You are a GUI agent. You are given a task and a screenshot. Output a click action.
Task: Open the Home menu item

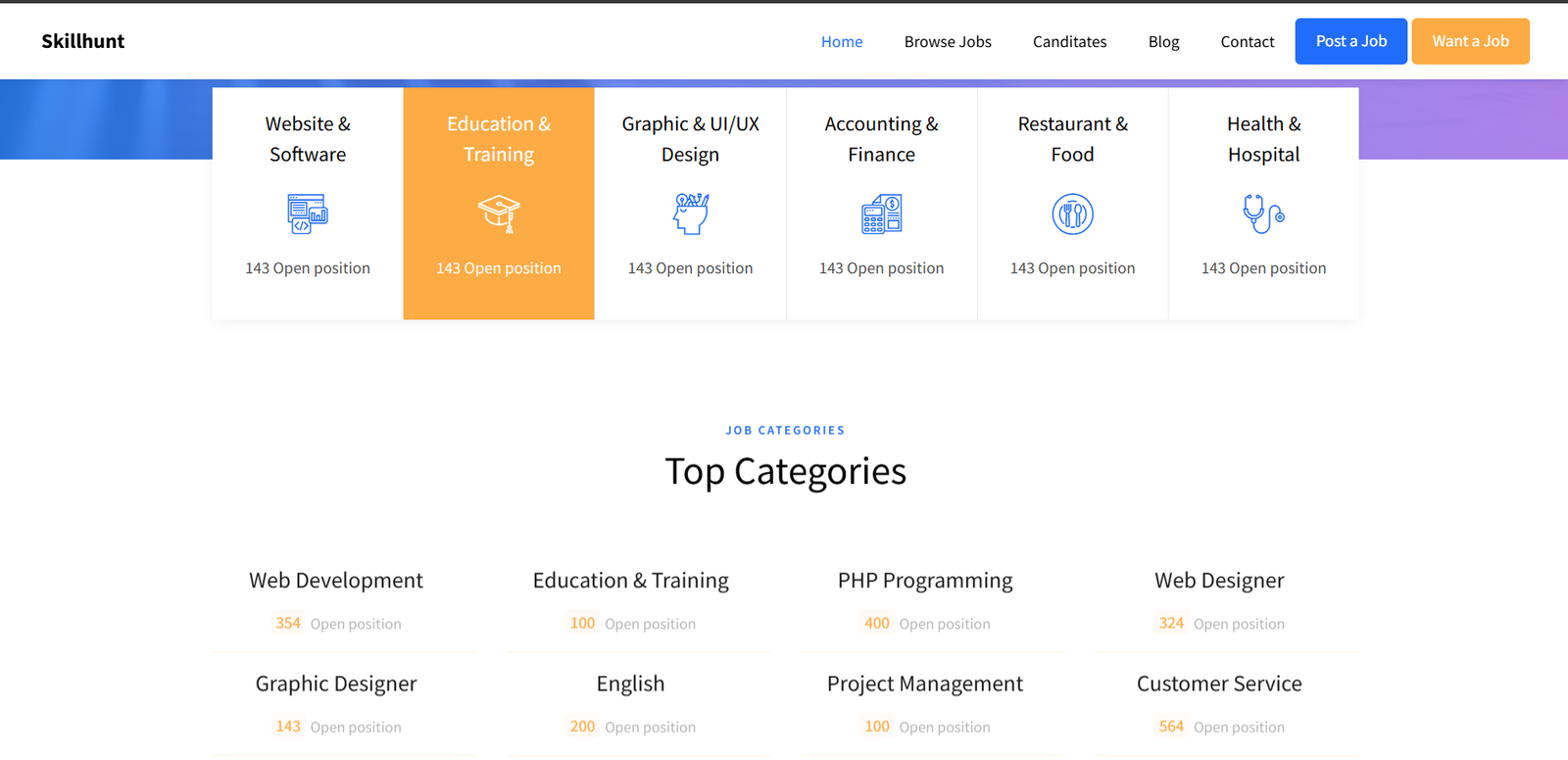(842, 41)
